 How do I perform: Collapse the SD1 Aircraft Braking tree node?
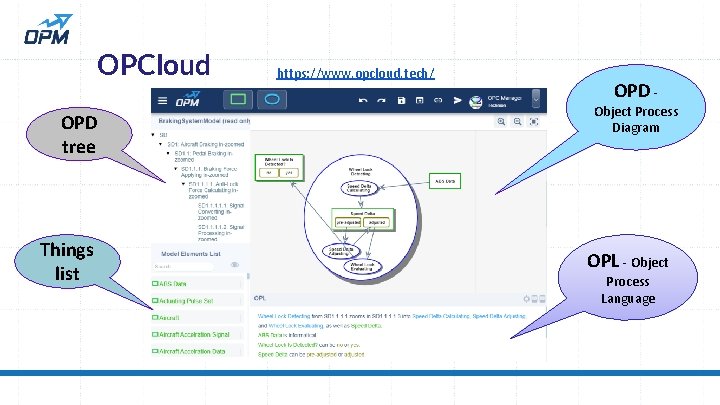(161, 144)
